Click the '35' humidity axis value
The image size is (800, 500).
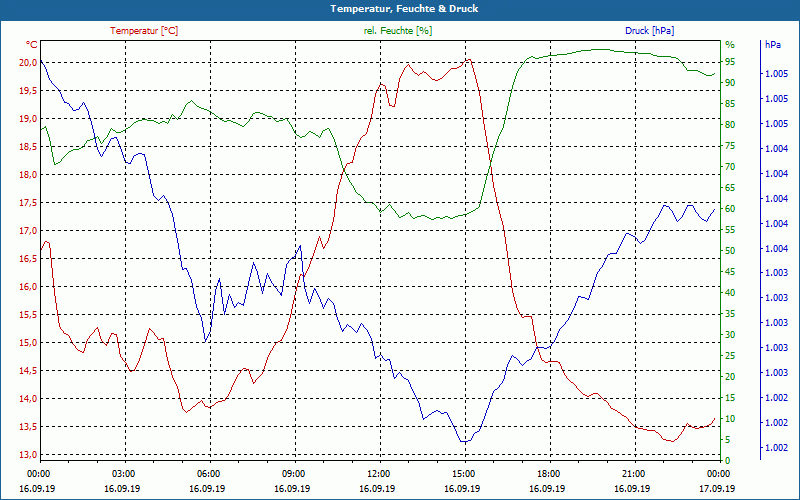tap(730, 314)
